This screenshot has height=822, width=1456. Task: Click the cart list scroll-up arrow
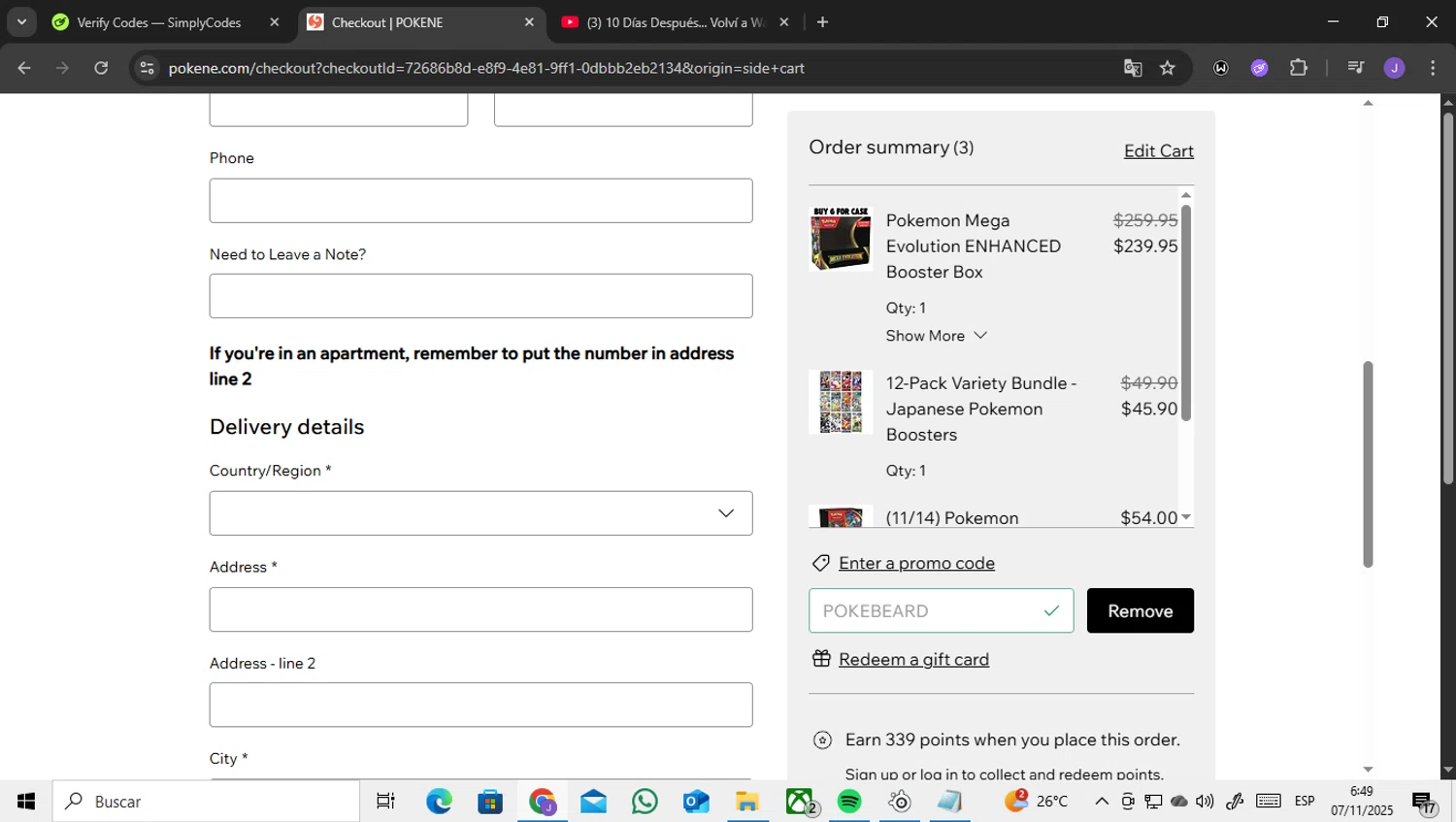tap(1185, 195)
